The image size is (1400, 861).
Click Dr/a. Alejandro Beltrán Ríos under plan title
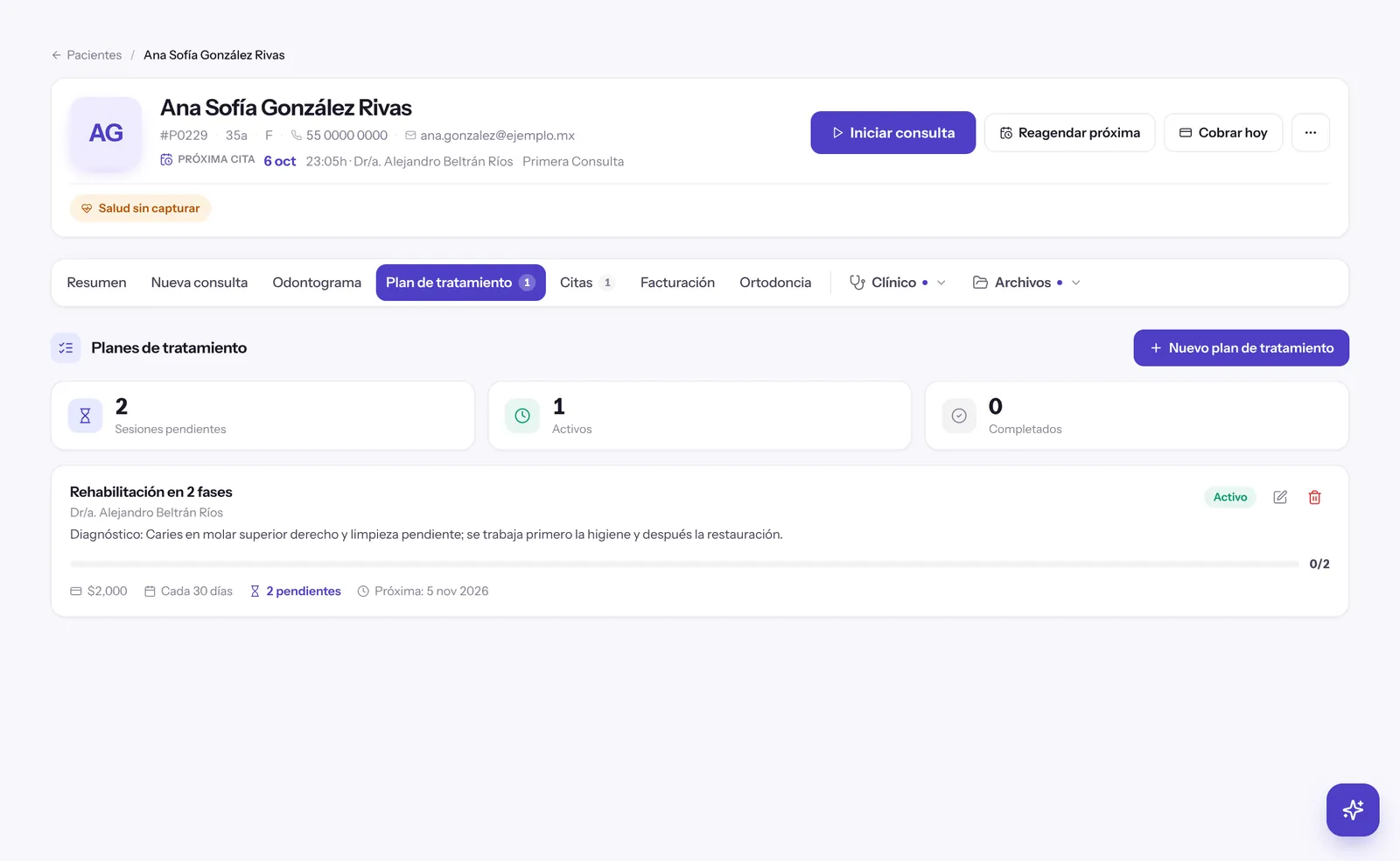pyautogui.click(x=146, y=513)
